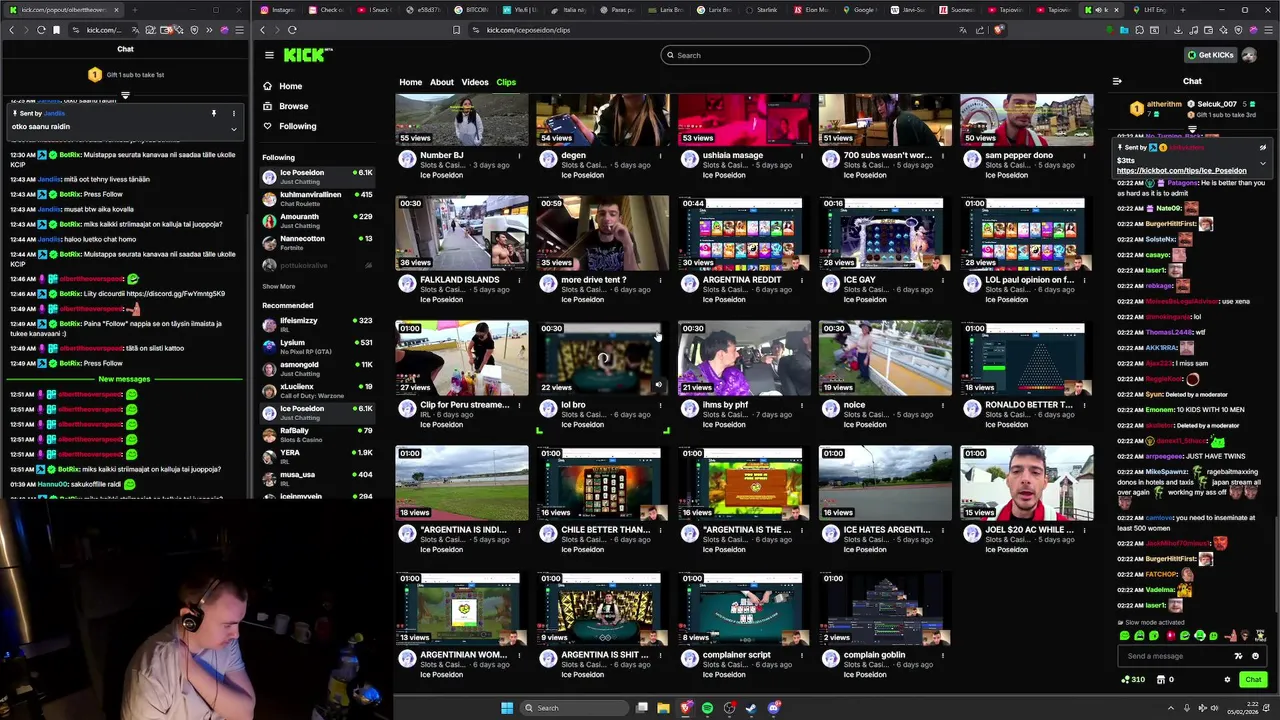Show more followed channels

278,286
